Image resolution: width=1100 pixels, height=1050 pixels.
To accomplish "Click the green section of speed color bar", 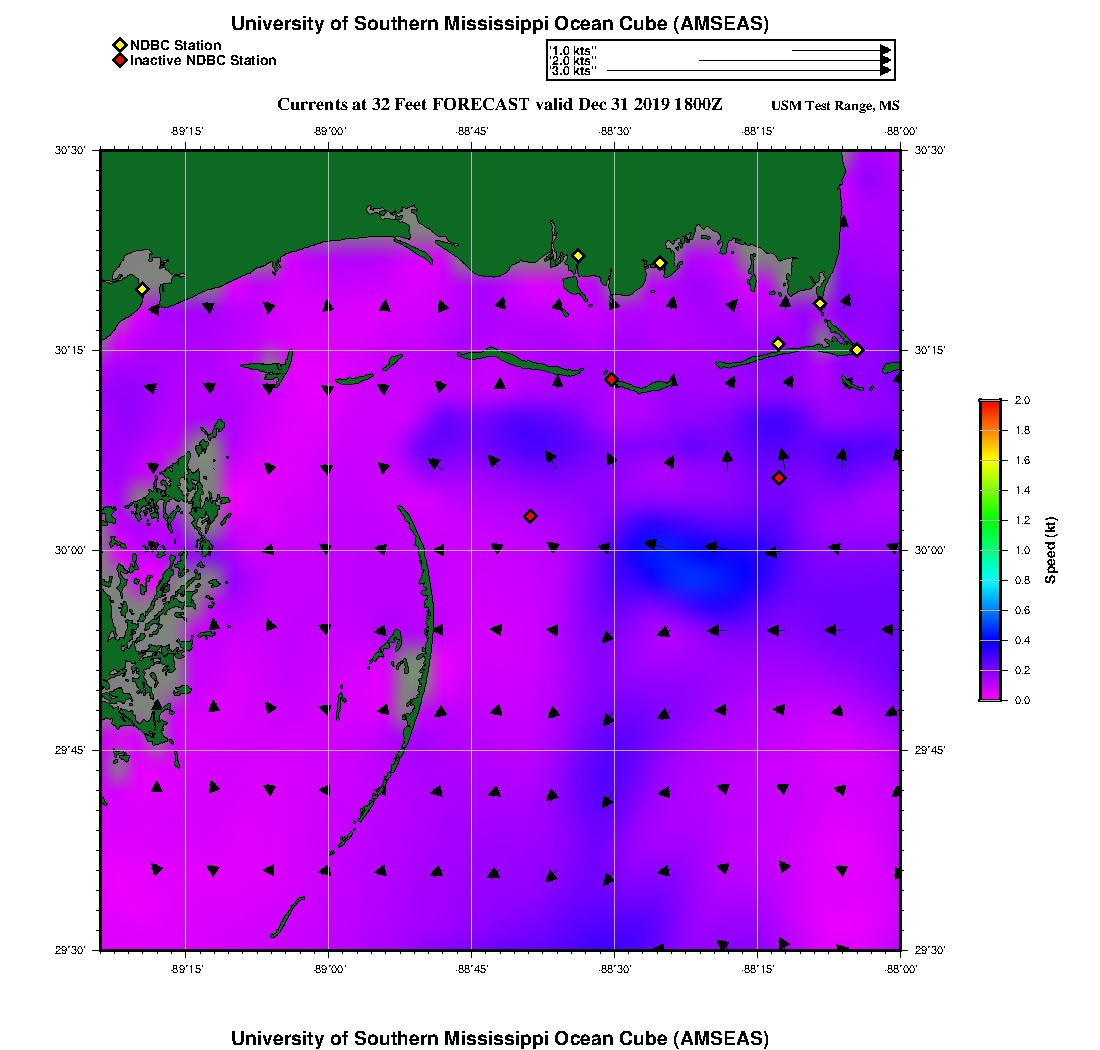I will [x=989, y=520].
